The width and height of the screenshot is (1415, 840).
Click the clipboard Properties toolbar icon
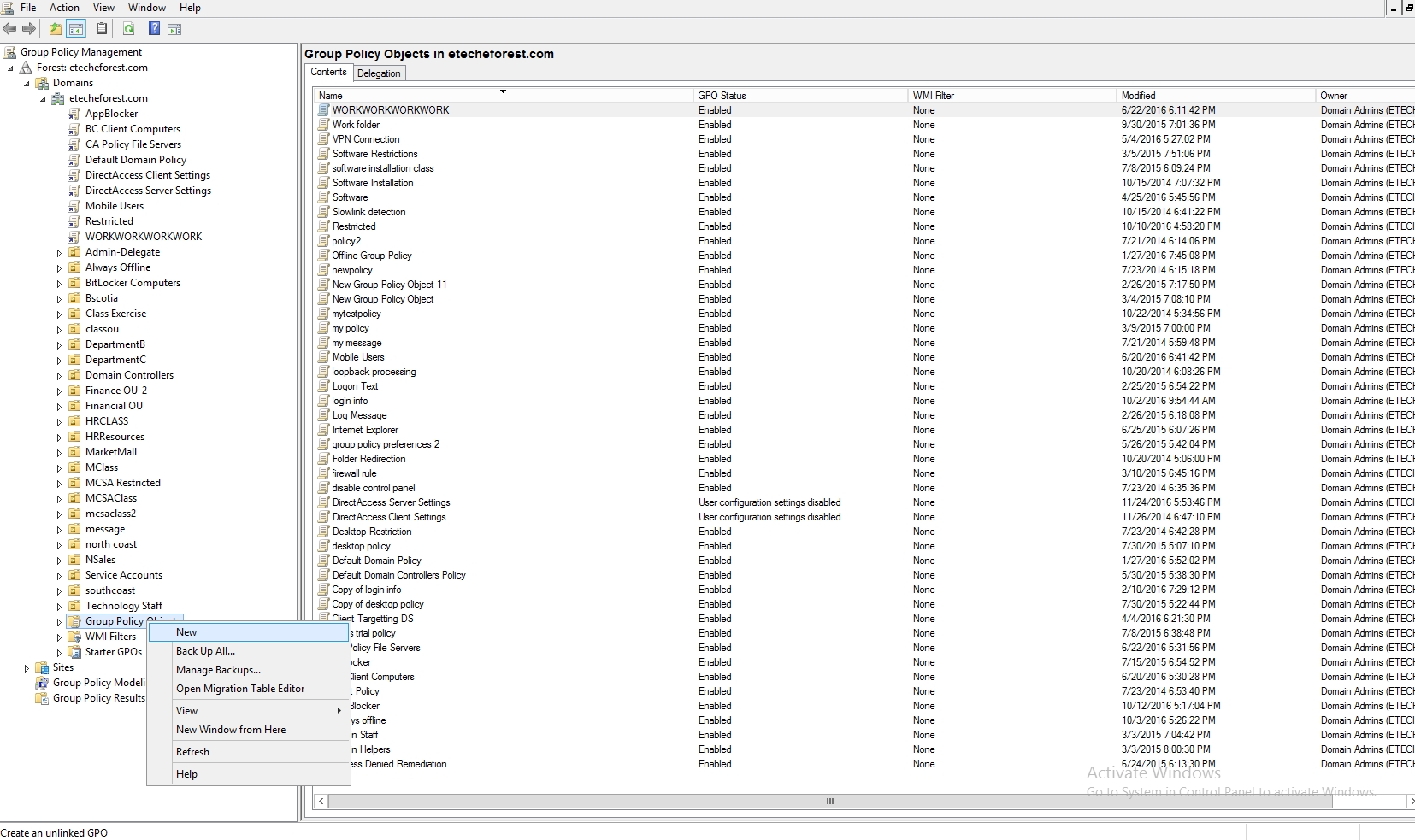pyautogui.click(x=102, y=29)
